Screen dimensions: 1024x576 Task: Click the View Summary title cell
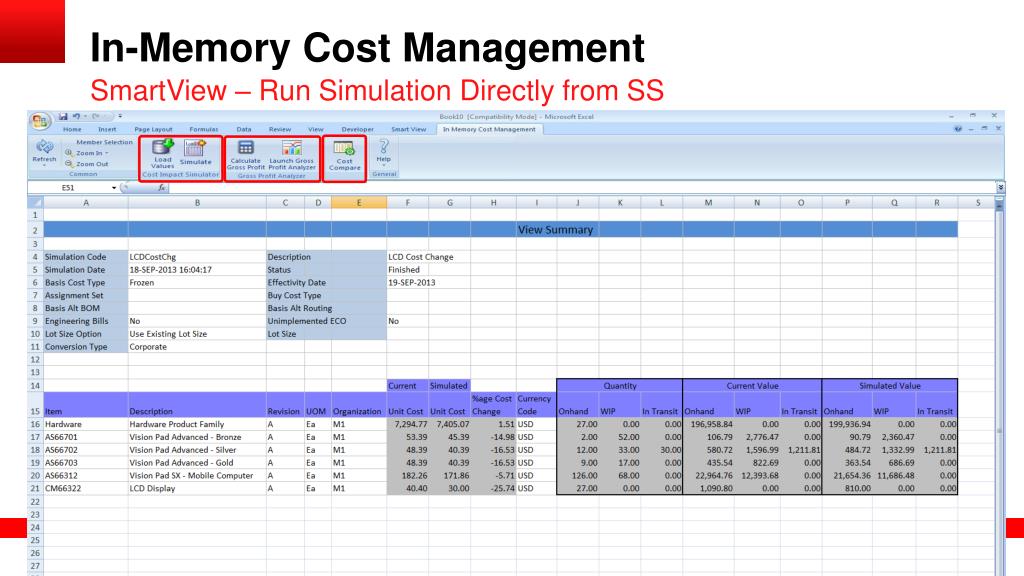pos(555,230)
